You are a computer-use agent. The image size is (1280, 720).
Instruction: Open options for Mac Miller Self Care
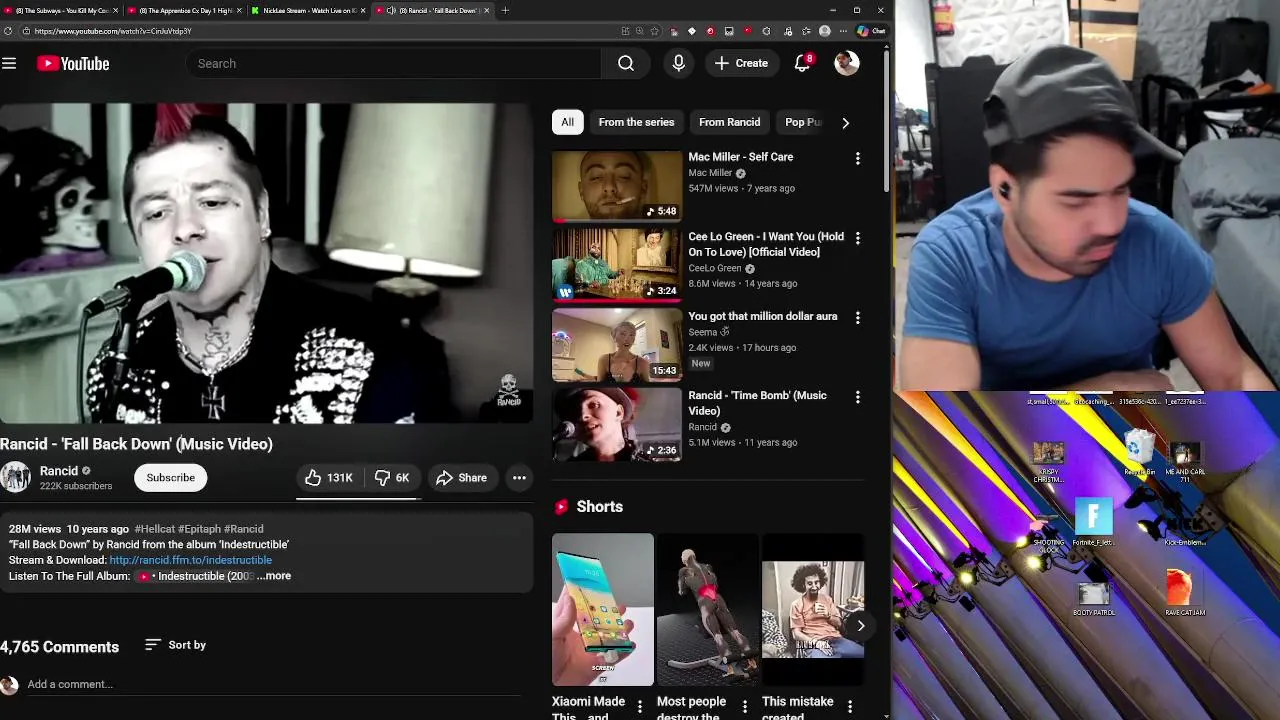click(857, 158)
